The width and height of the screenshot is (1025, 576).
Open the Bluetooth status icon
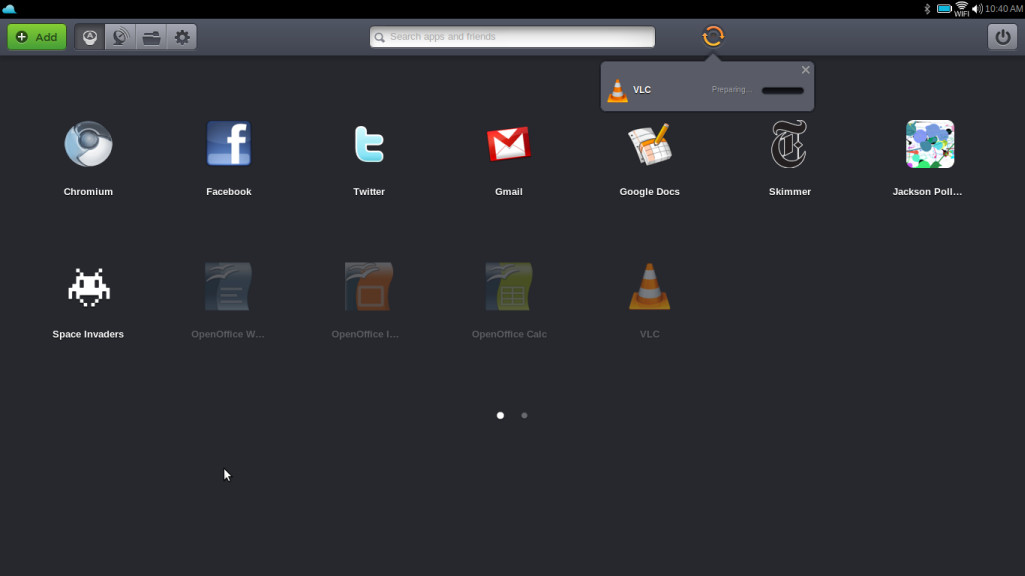click(927, 8)
